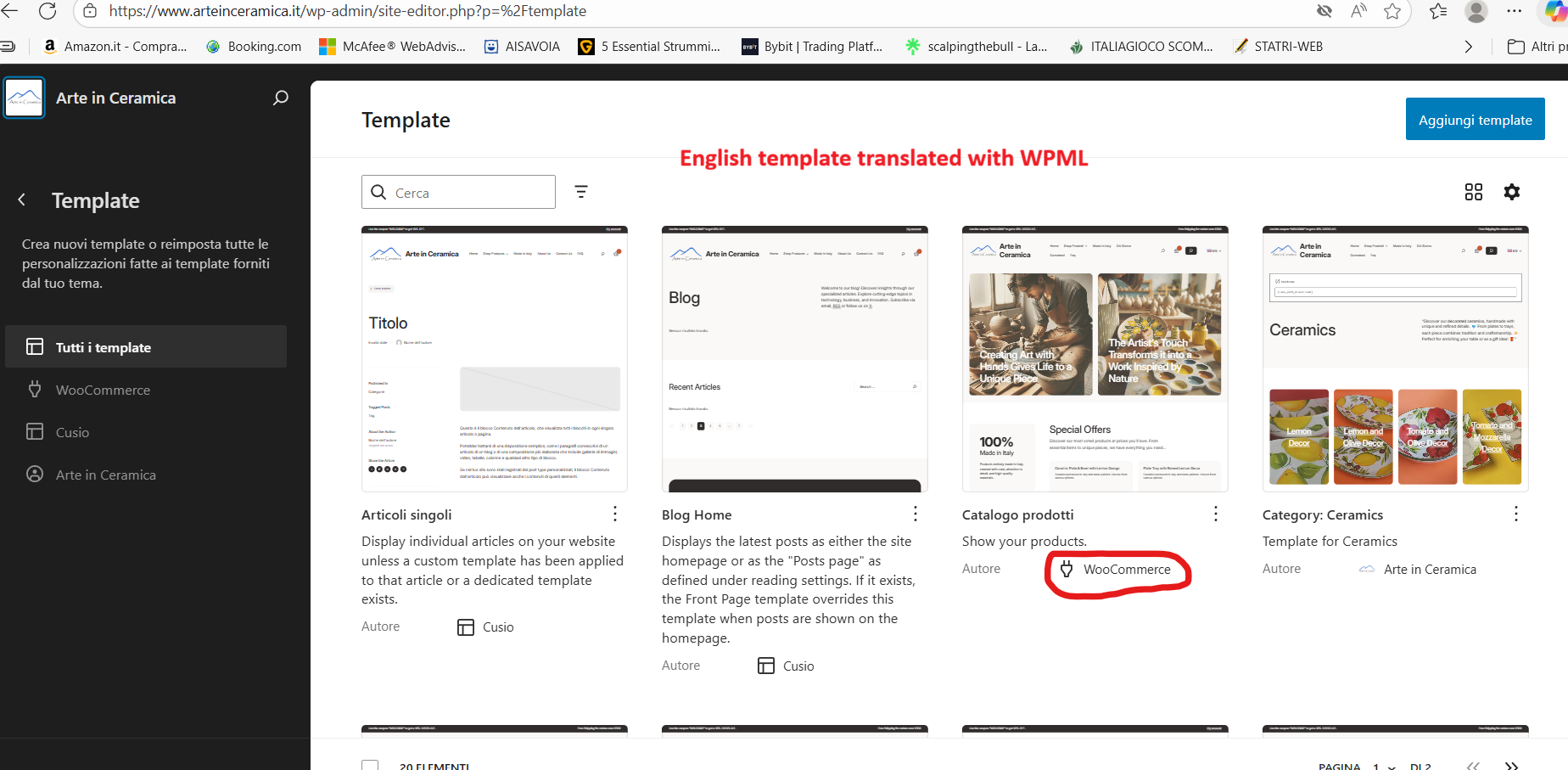The height and width of the screenshot is (770, 1568).
Task: Click the Category: Ceramics title
Action: pyautogui.click(x=1323, y=514)
